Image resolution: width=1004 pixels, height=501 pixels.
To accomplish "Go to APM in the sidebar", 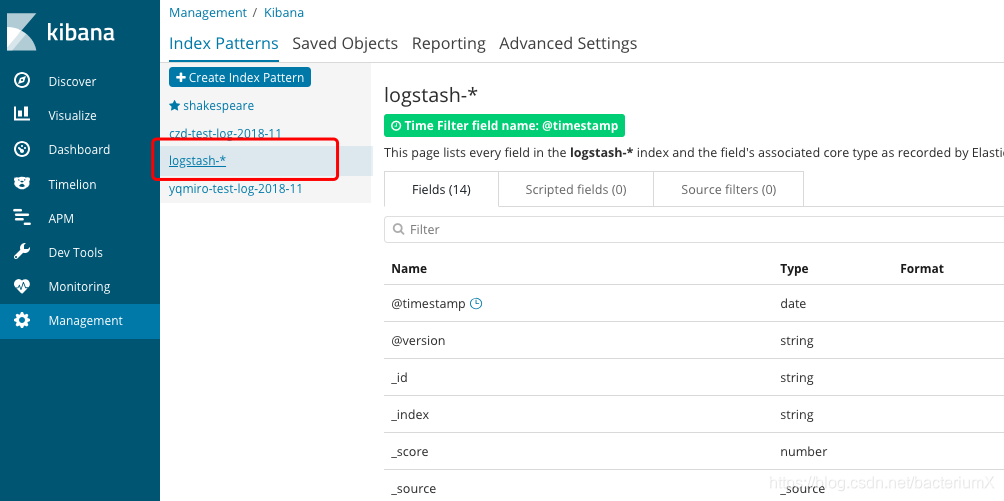I will tap(61, 218).
